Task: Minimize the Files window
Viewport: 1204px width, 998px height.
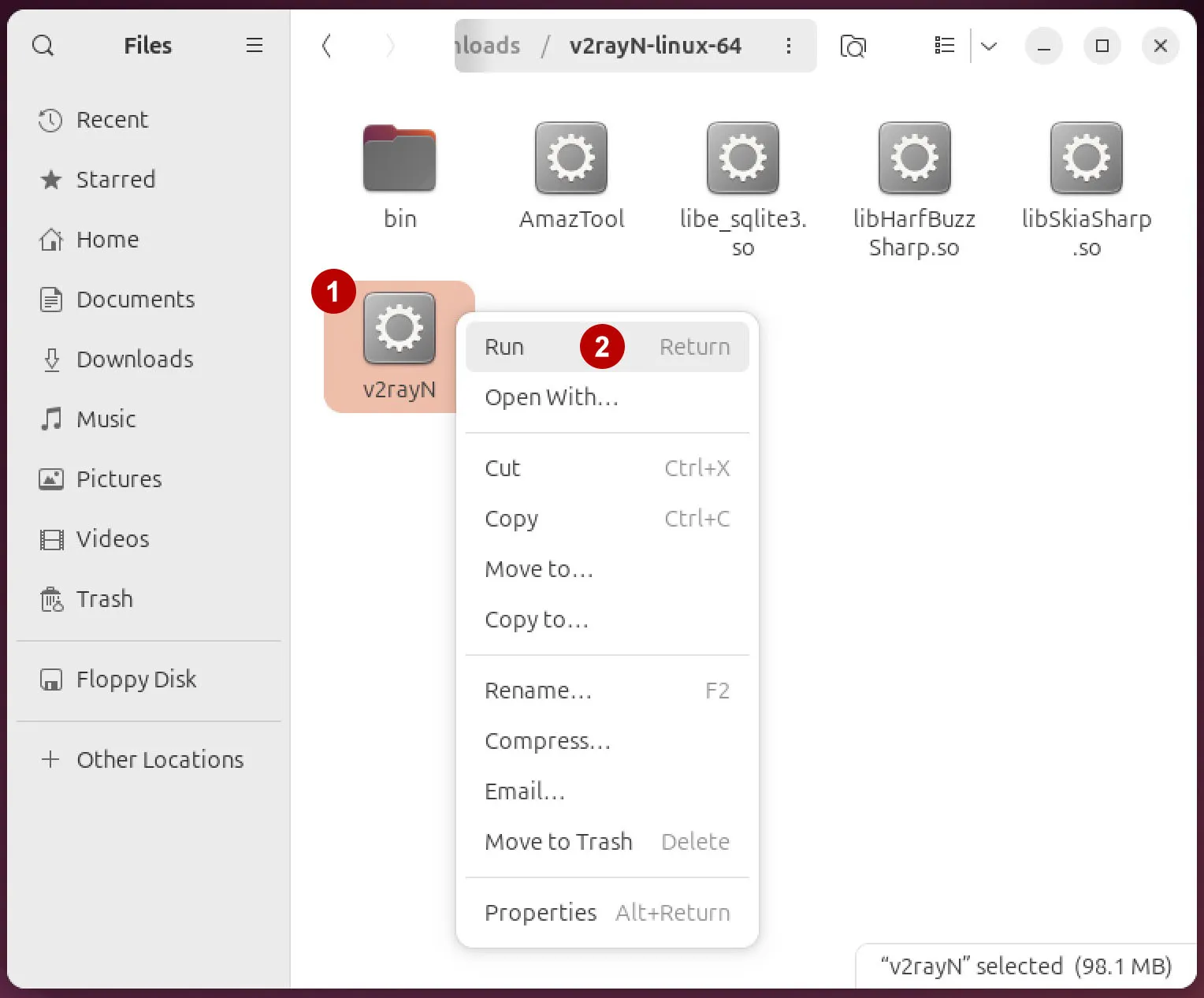Action: (1044, 46)
